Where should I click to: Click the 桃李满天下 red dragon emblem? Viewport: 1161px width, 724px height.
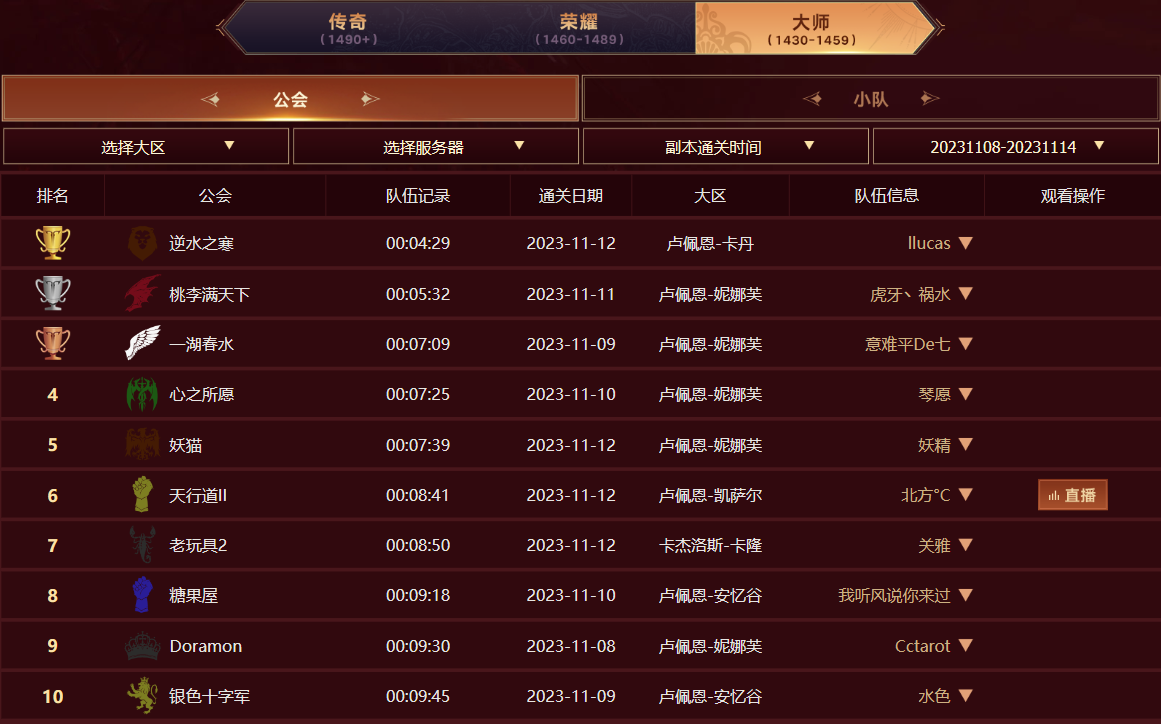142,294
